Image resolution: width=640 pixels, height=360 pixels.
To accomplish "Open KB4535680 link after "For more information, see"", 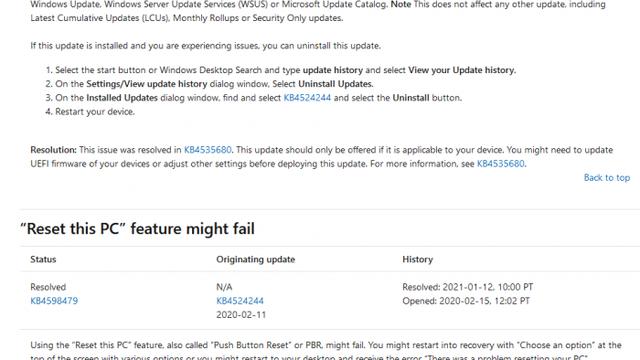I will 500,164.
